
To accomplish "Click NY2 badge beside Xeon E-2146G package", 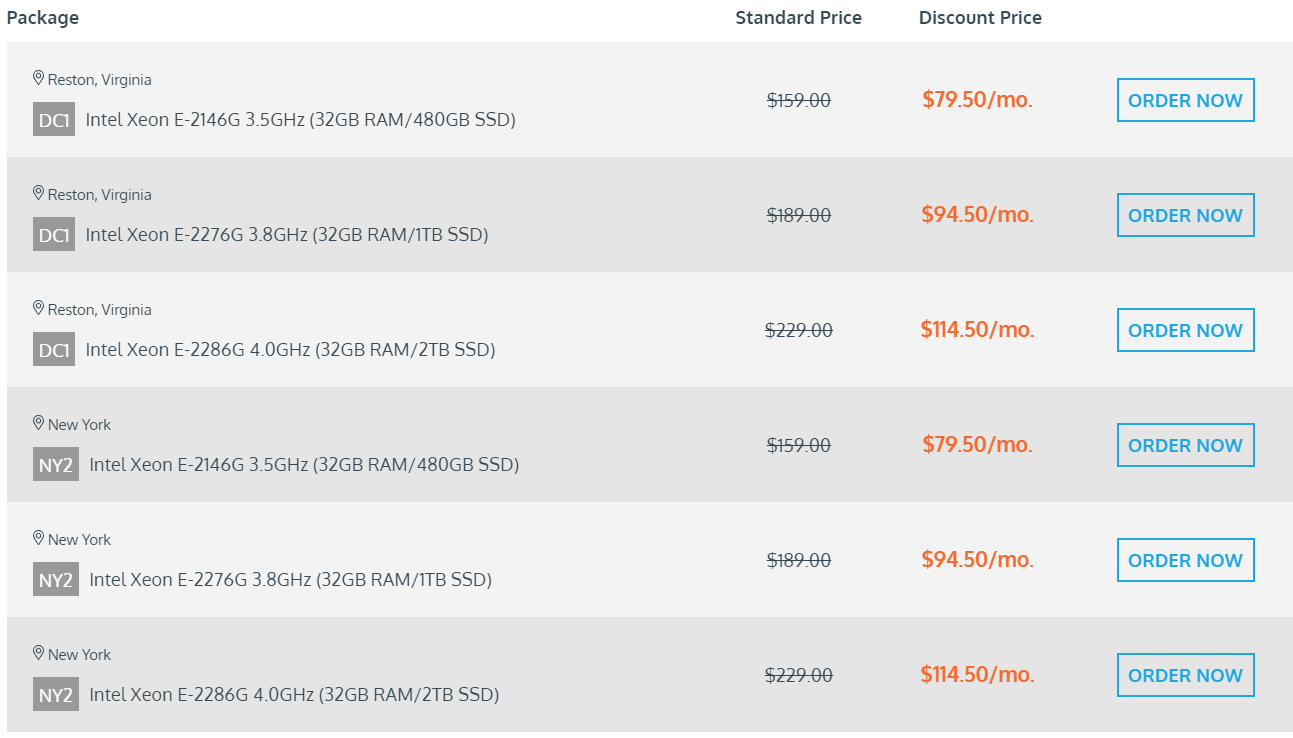I will tap(56, 465).
